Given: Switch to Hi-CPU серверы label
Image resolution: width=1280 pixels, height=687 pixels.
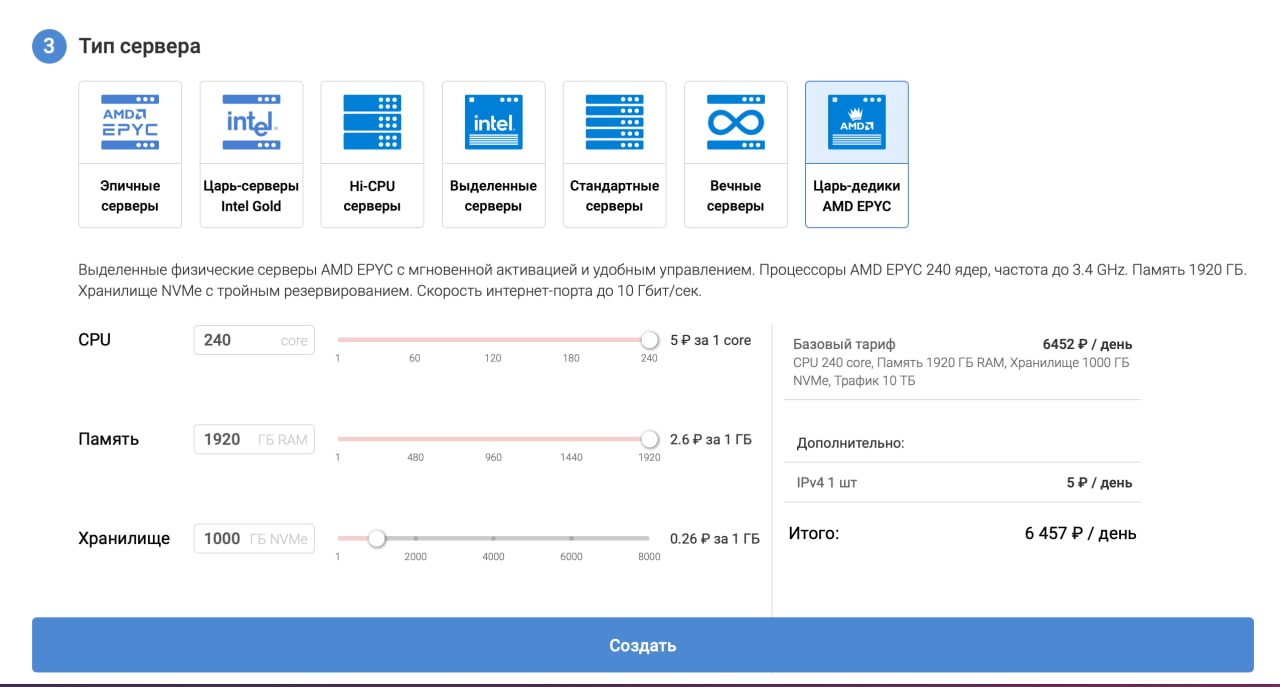Looking at the screenshot, I should click(x=372, y=196).
